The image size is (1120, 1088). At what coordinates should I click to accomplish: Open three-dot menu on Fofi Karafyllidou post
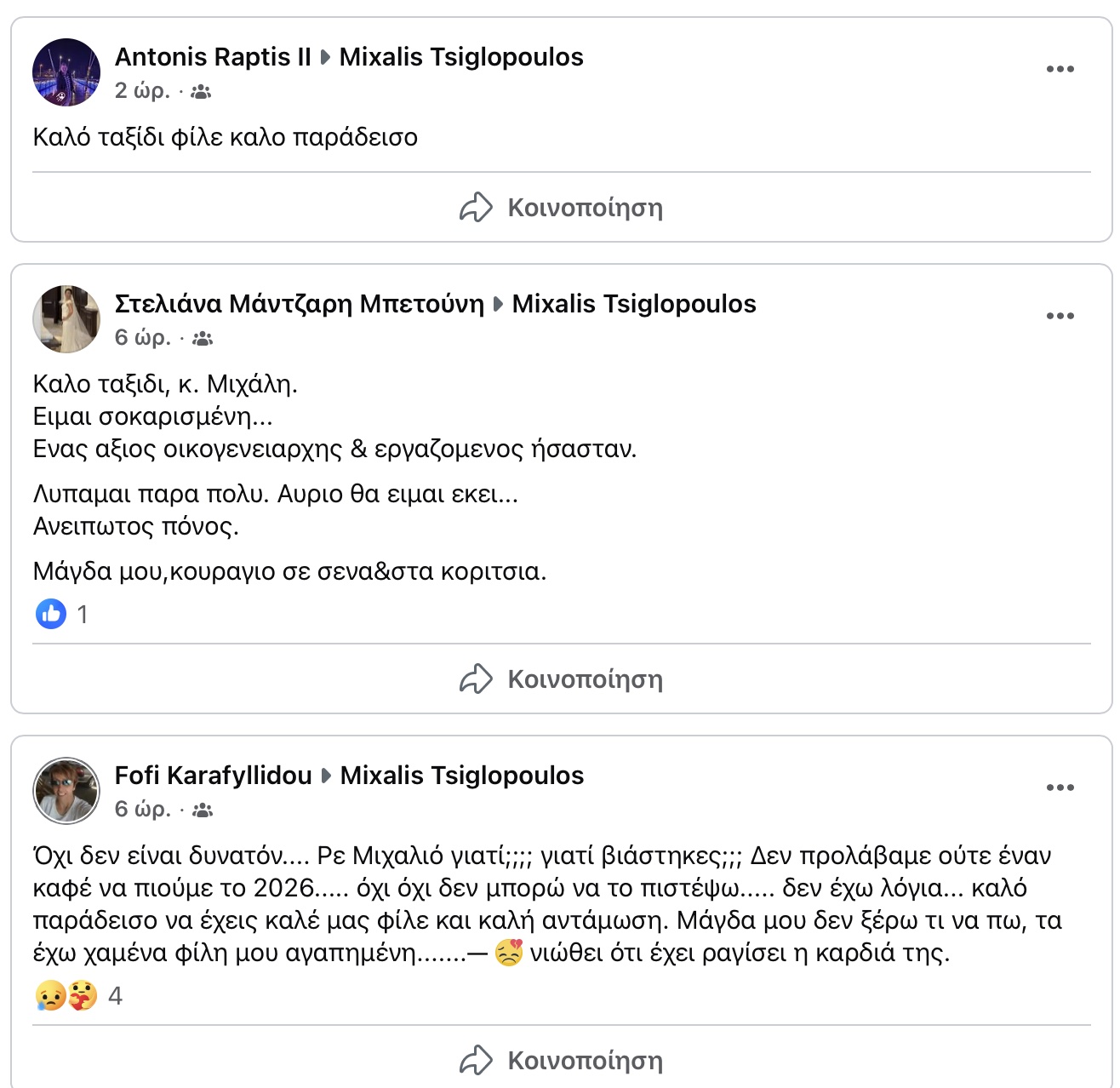(x=1060, y=787)
